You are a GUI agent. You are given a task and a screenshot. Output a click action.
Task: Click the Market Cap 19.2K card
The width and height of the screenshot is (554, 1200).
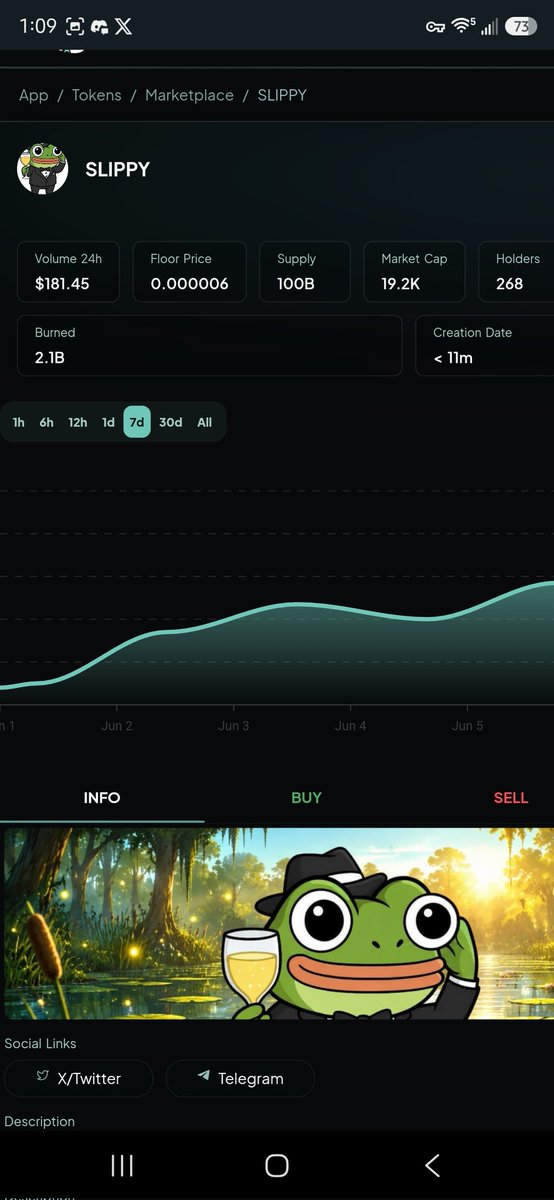[414, 271]
